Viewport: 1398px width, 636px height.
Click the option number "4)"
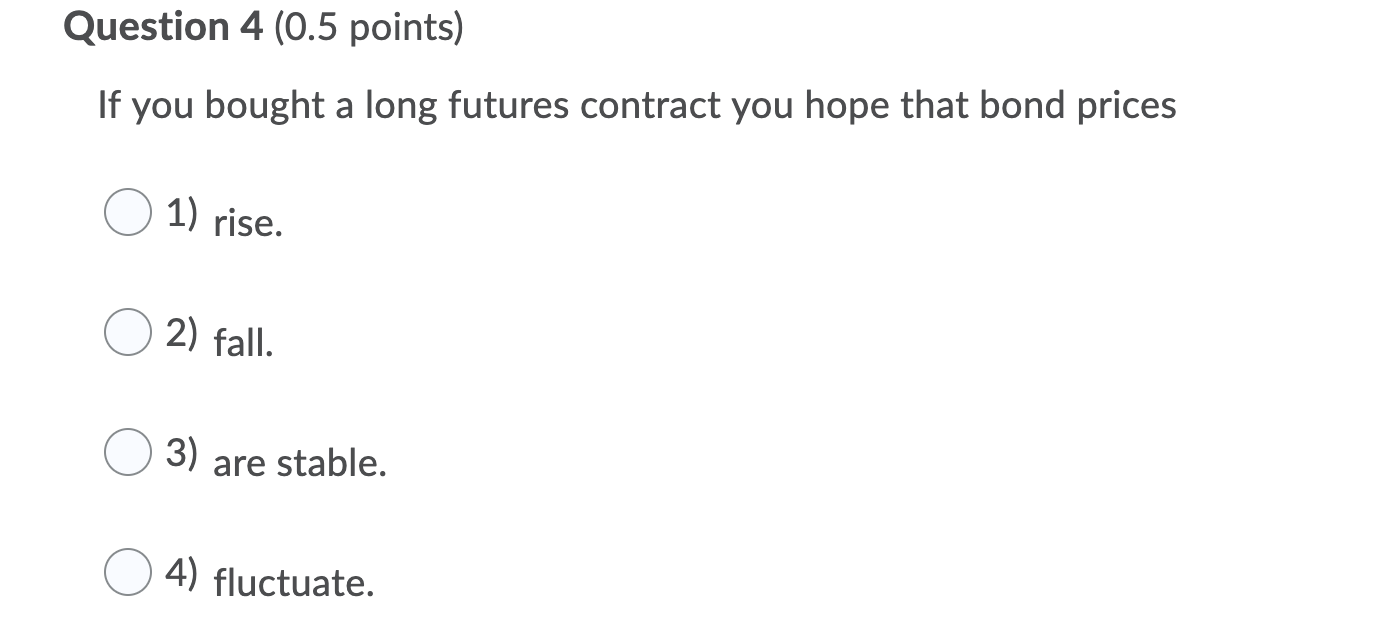(182, 573)
